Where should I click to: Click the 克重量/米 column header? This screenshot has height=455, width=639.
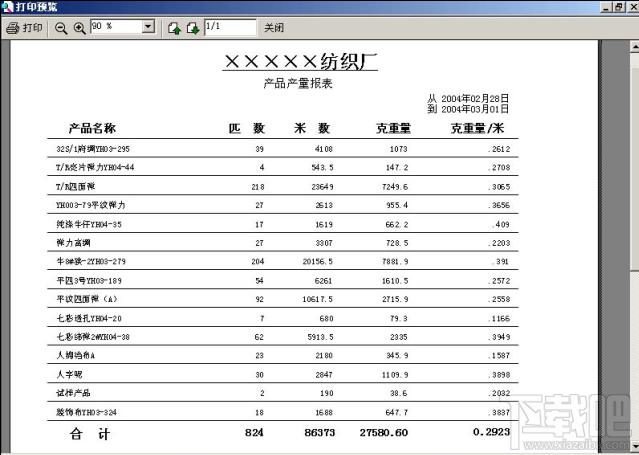pos(477,128)
